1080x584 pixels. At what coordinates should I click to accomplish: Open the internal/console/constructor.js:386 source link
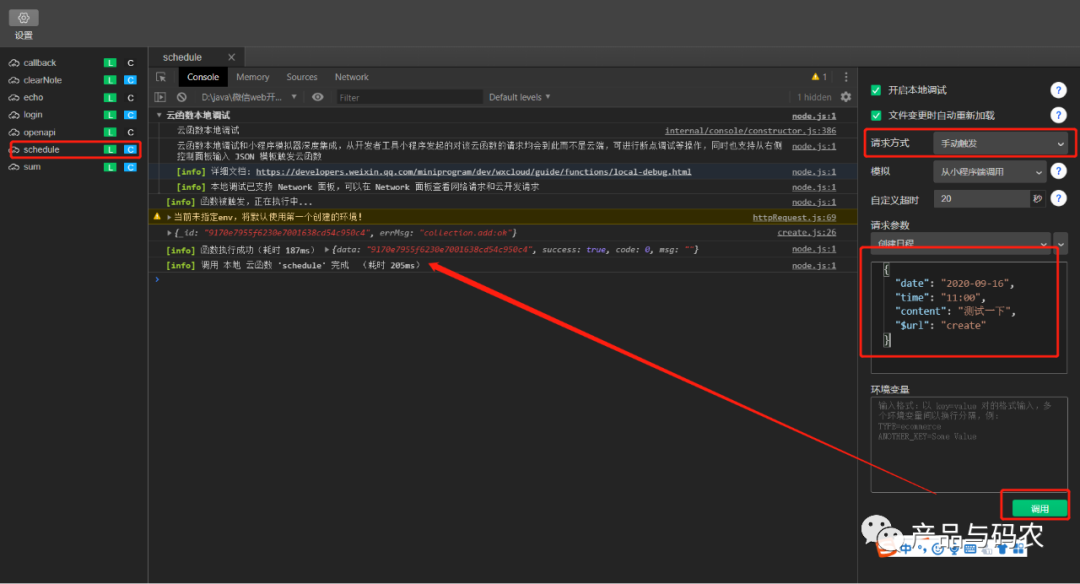click(750, 130)
